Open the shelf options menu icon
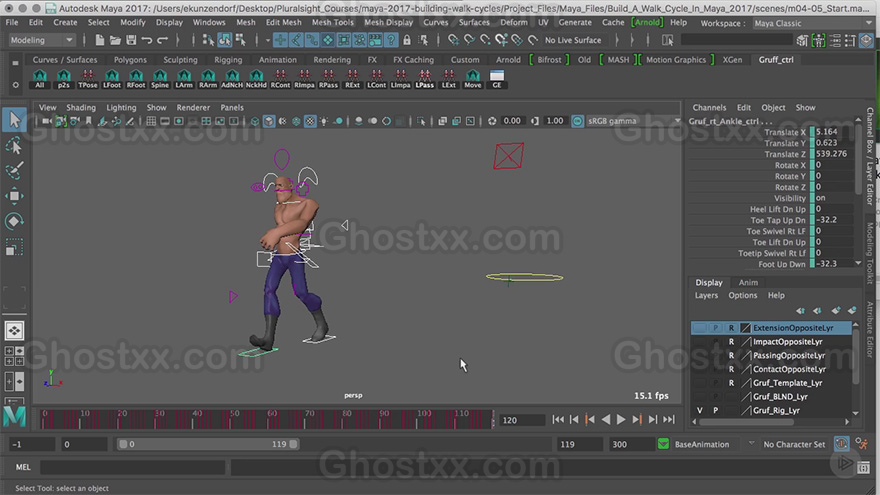Image resolution: width=880 pixels, height=495 pixels. point(15,85)
